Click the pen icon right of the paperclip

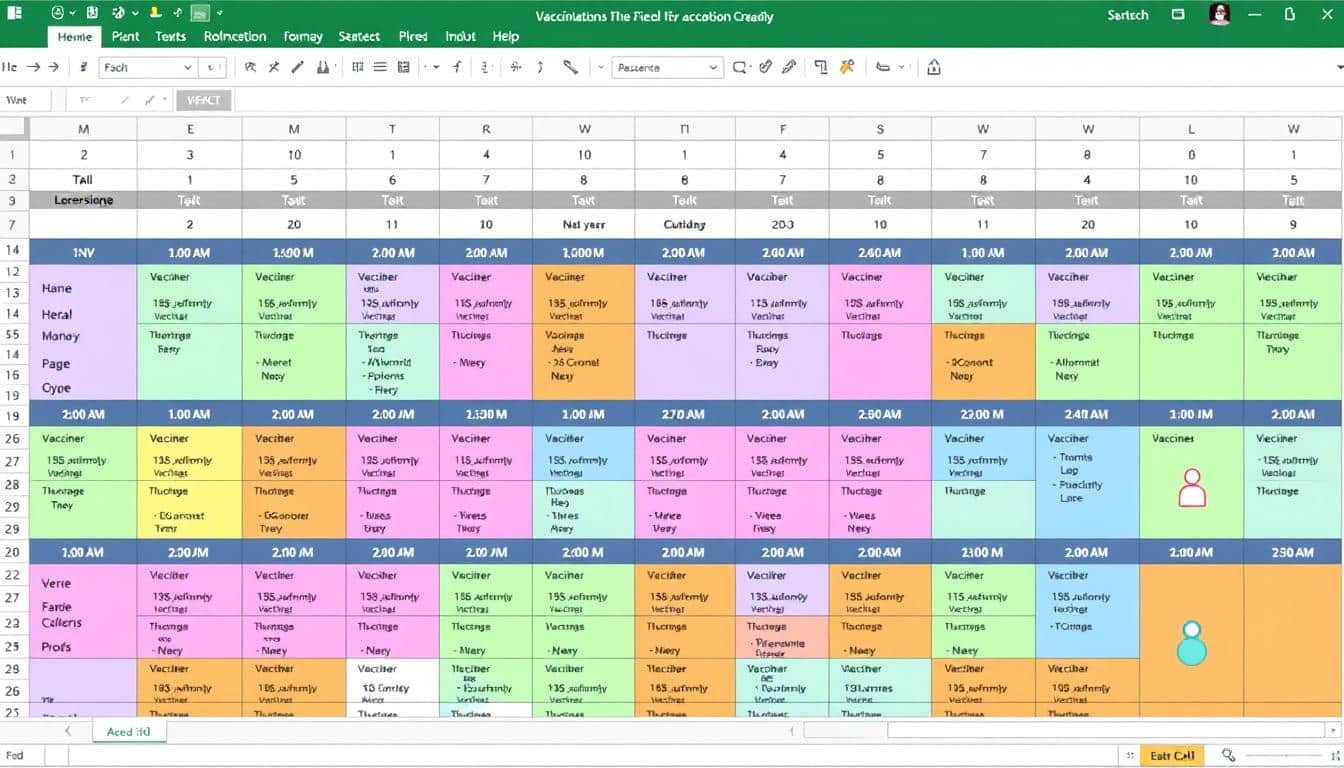[789, 67]
